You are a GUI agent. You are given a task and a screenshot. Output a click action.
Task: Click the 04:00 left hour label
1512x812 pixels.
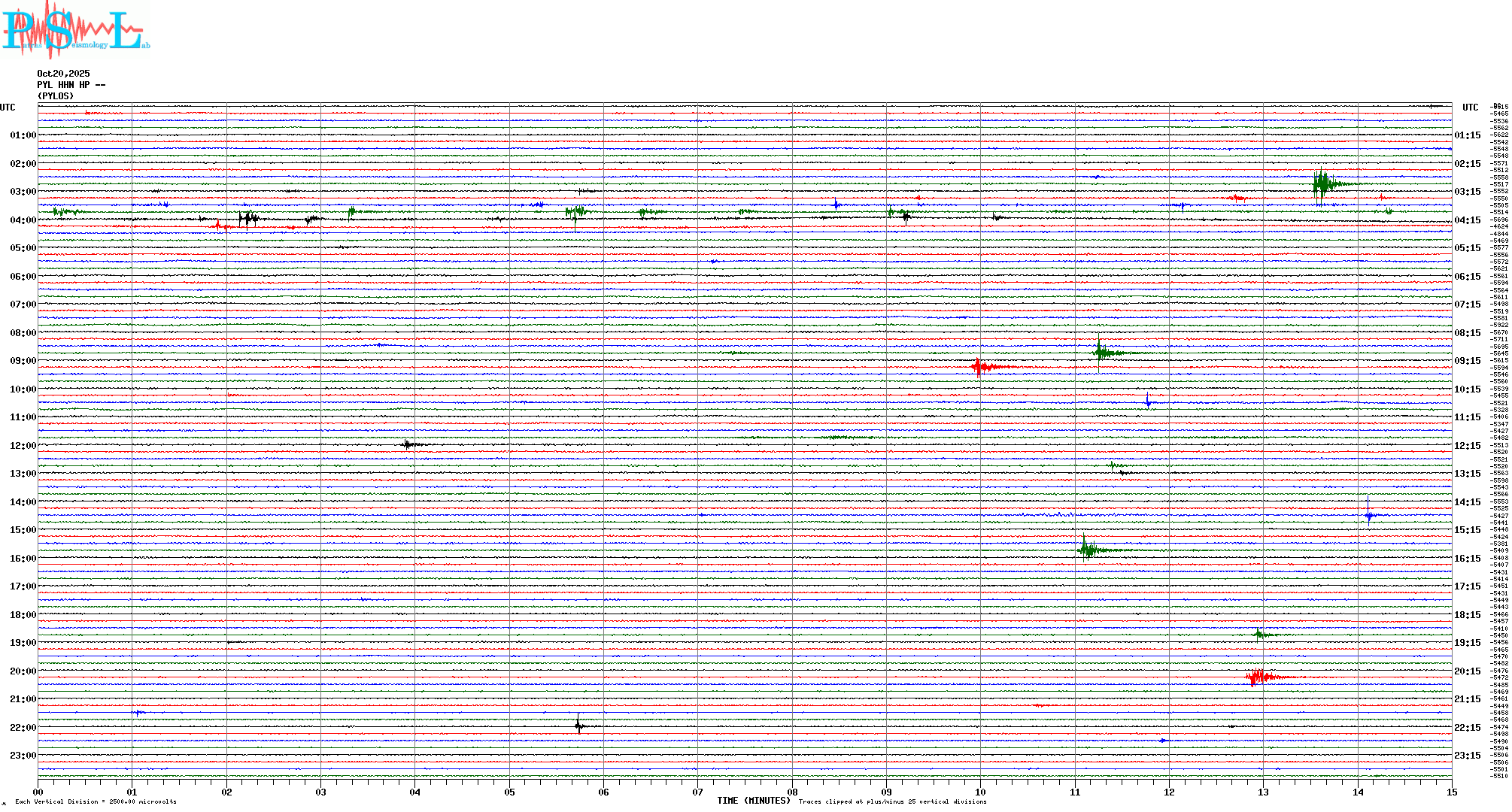click(x=23, y=220)
